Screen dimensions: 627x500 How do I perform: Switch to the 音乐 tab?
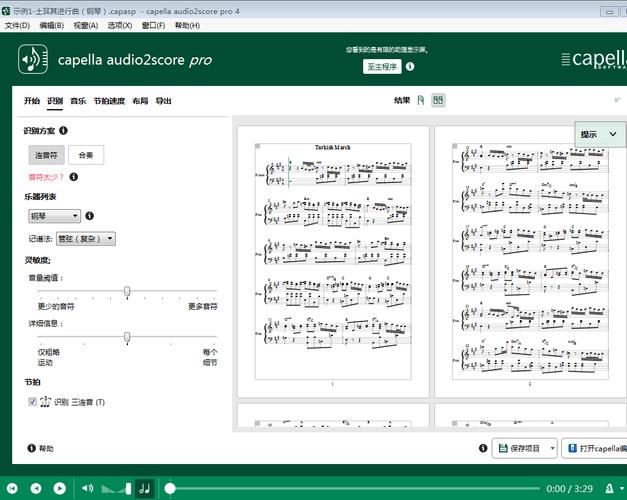tap(78, 101)
